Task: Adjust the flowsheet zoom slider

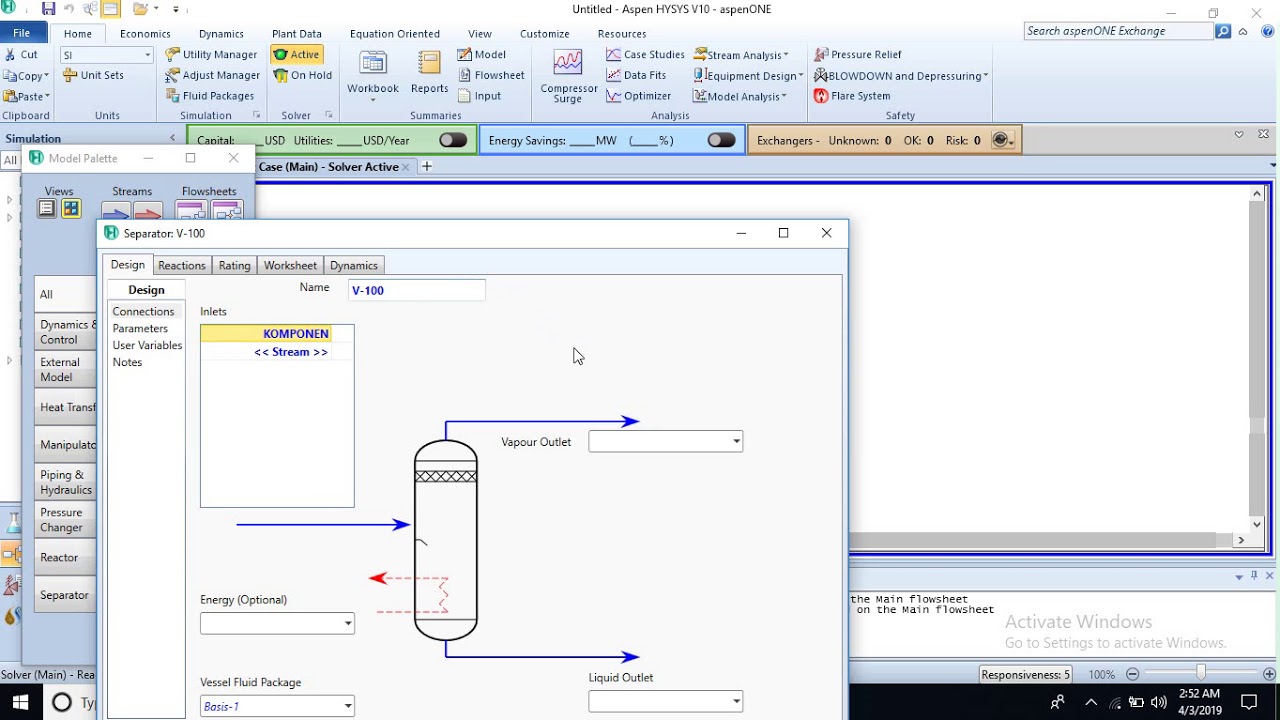Action: pyautogui.click(x=1201, y=674)
